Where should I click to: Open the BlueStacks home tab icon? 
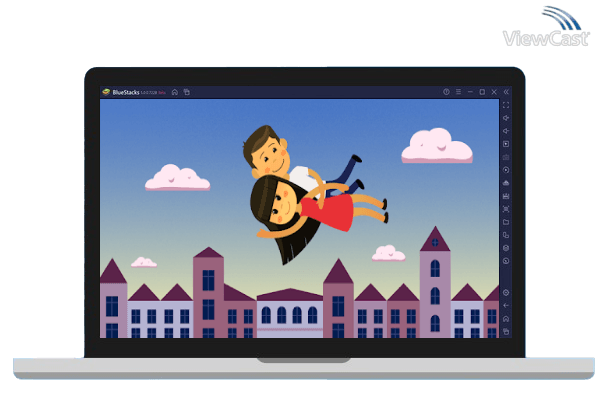coord(175,92)
